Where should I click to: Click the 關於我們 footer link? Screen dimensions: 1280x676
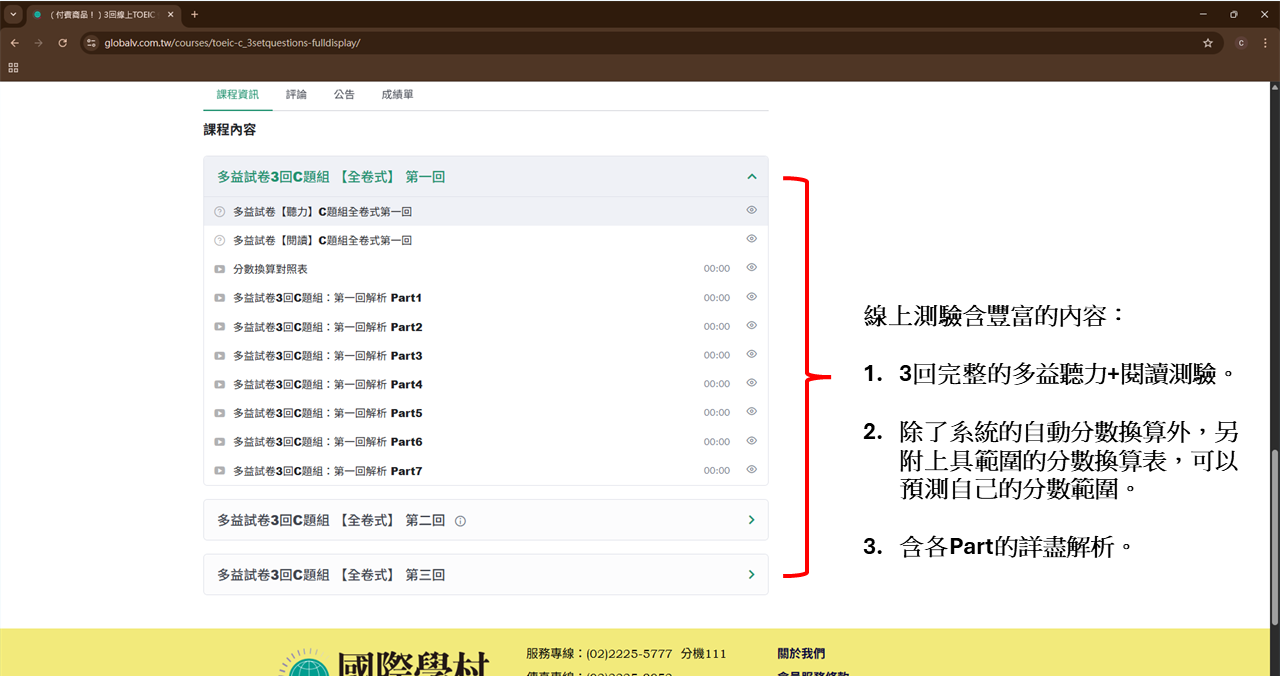[x=801, y=653]
